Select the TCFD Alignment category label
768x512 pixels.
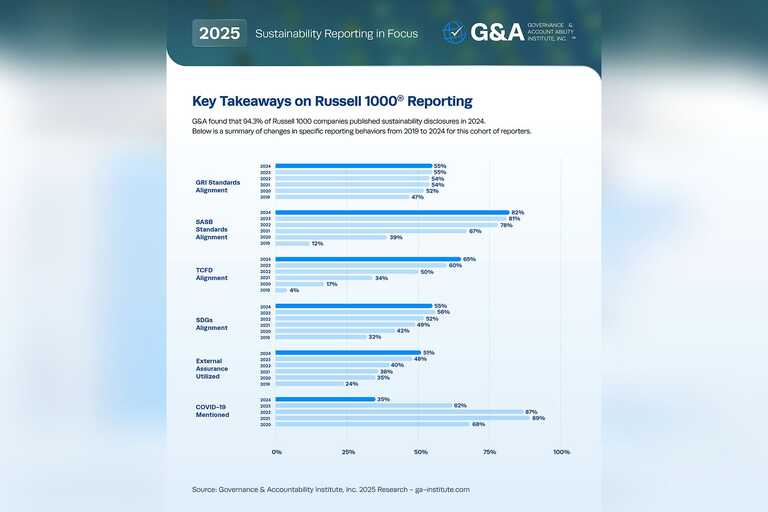(212, 274)
